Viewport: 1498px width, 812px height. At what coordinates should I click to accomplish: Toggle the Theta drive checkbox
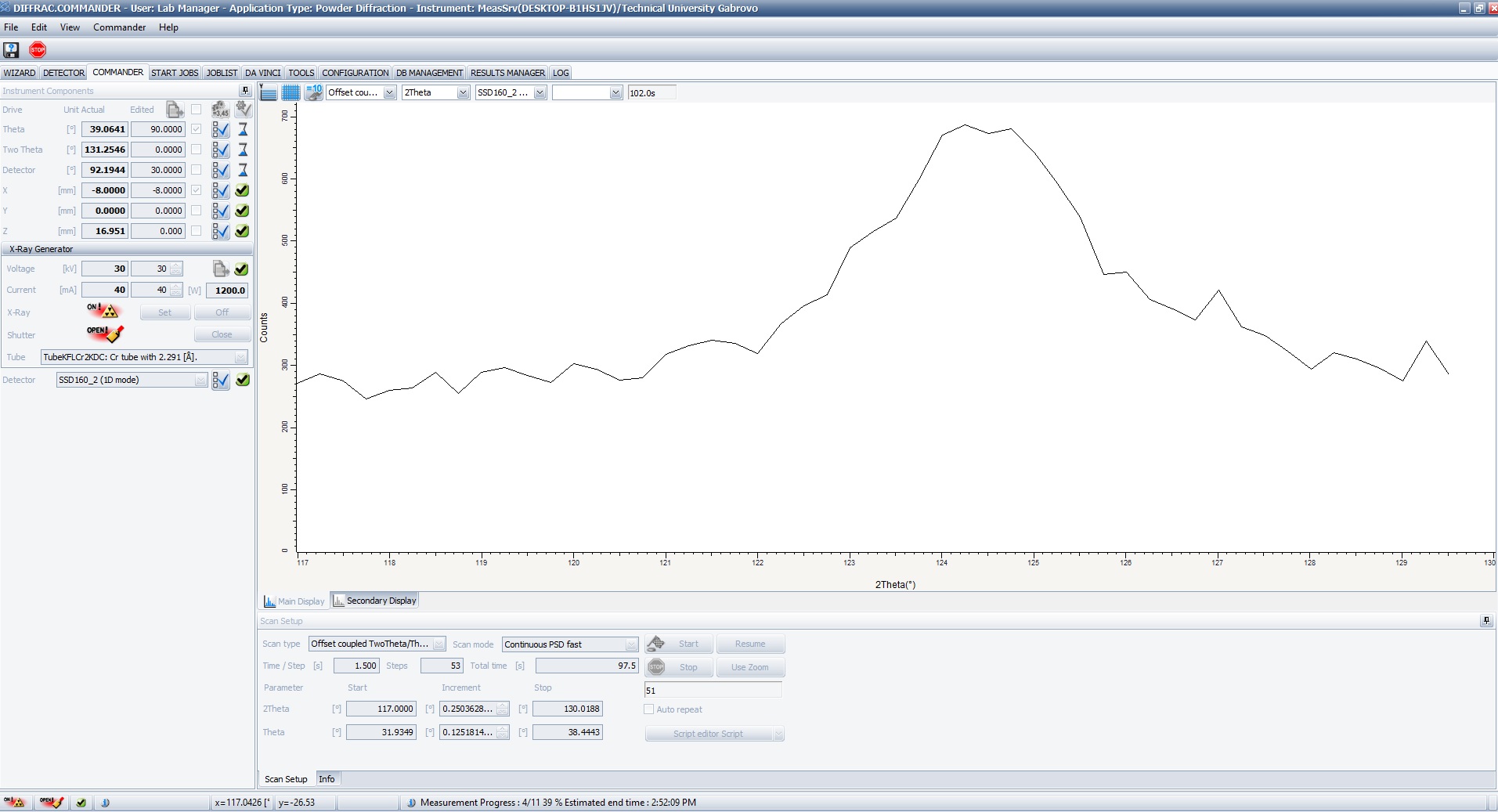click(197, 129)
